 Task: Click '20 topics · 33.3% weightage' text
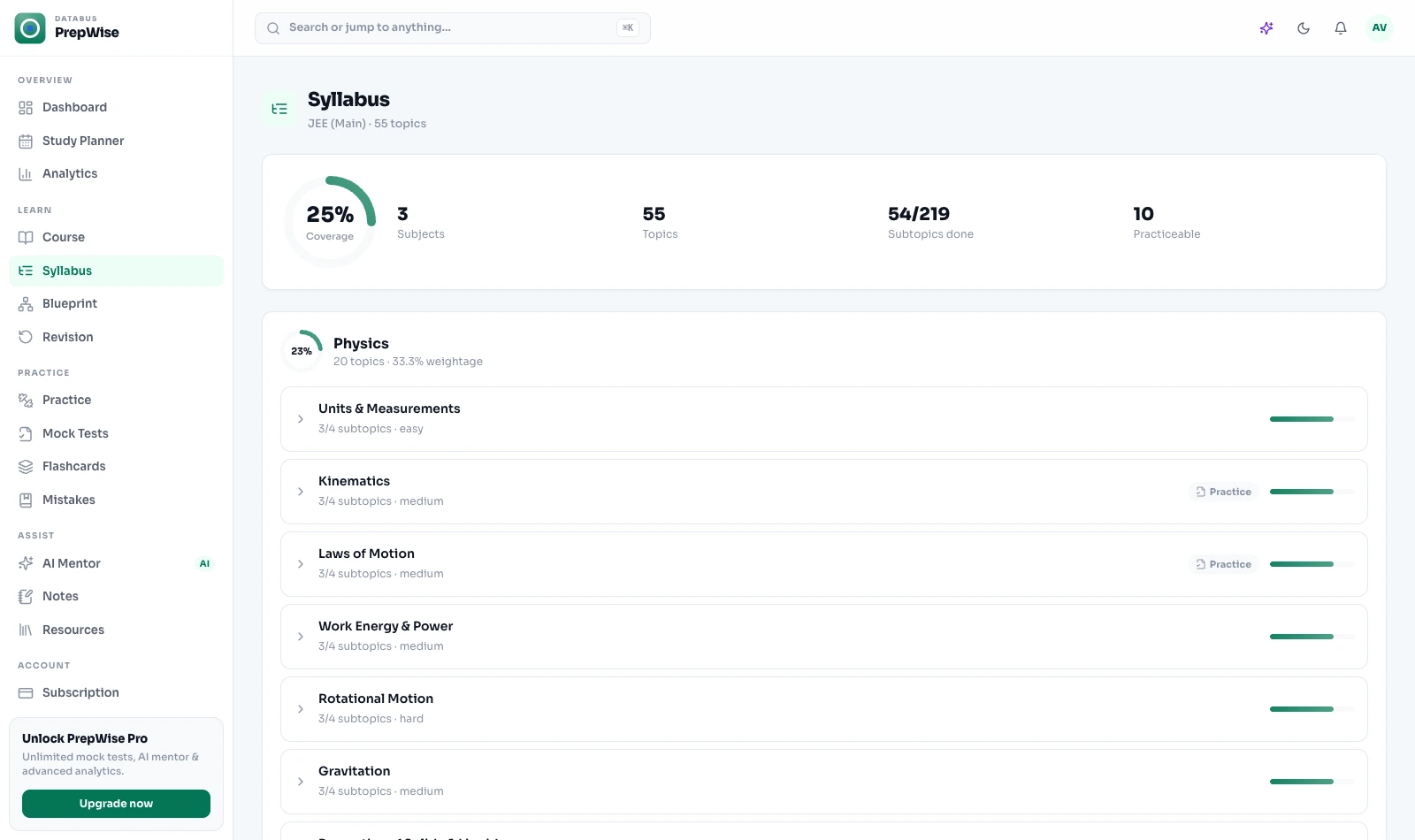(408, 362)
